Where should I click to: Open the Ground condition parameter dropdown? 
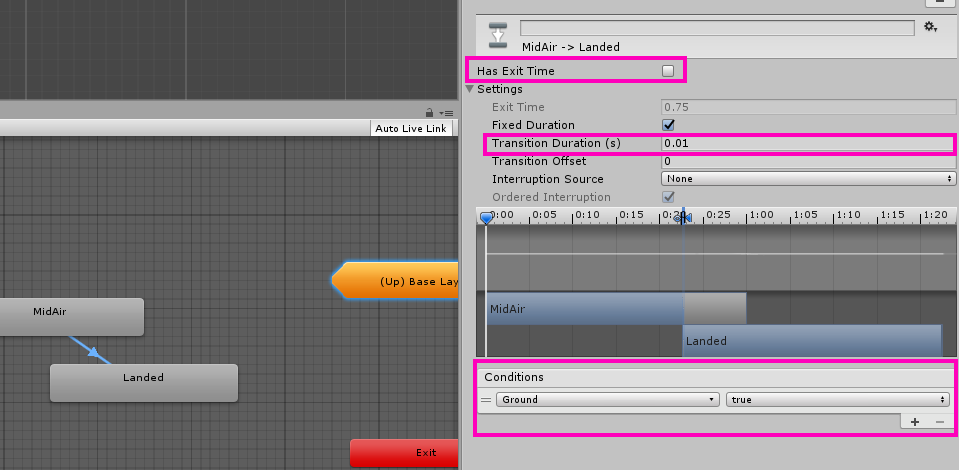coord(607,400)
